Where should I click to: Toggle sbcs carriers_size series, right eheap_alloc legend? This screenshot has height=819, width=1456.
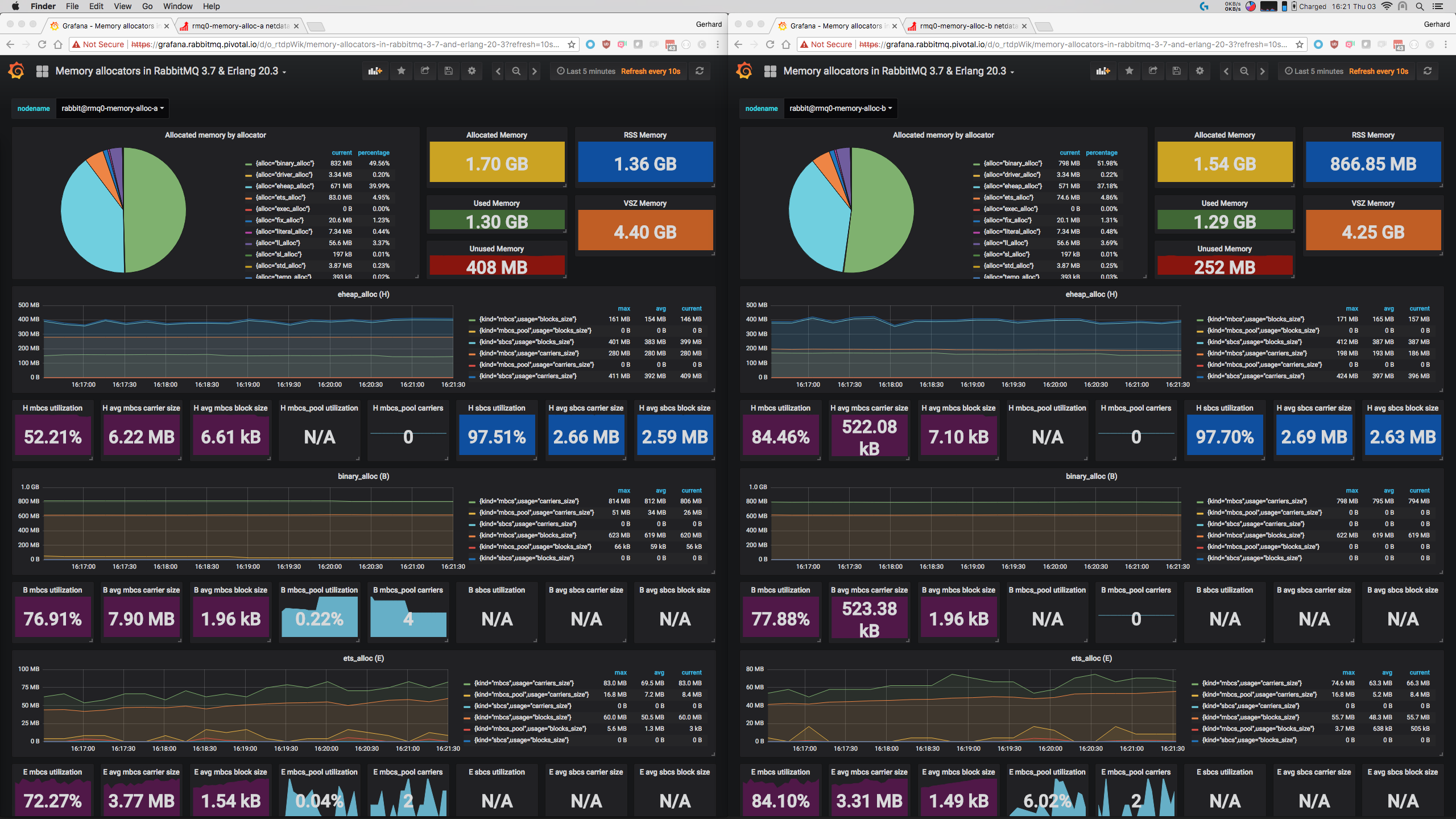[x=1255, y=376]
